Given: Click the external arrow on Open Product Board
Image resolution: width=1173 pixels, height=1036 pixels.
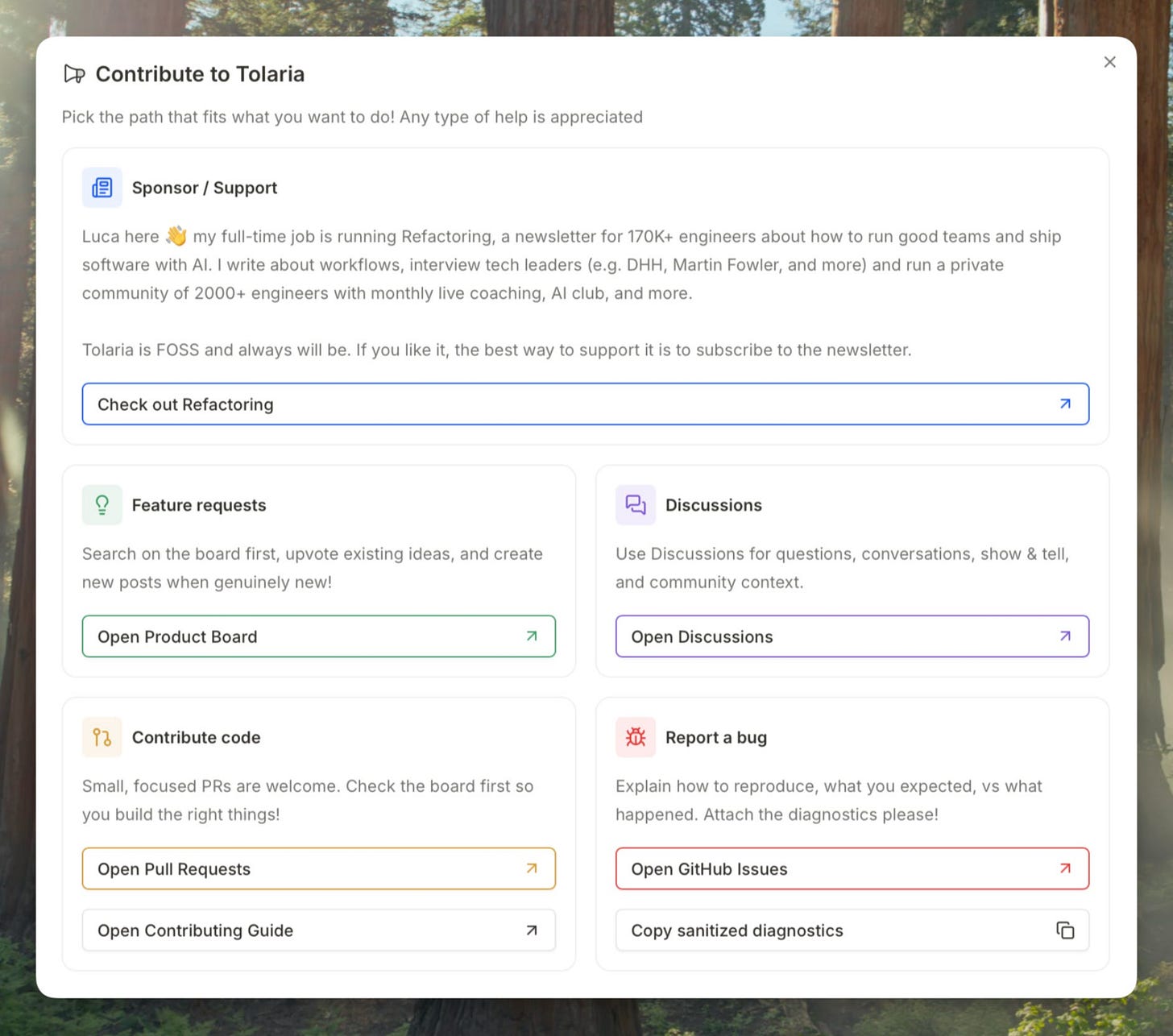Looking at the screenshot, I should (x=532, y=636).
